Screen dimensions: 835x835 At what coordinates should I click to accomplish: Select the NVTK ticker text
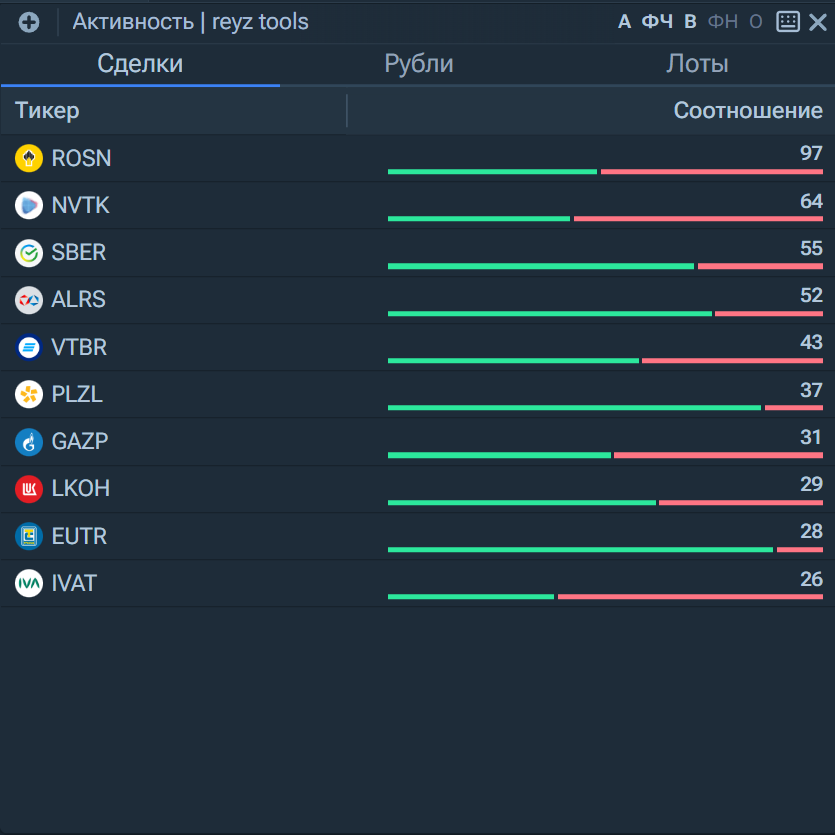(x=80, y=205)
